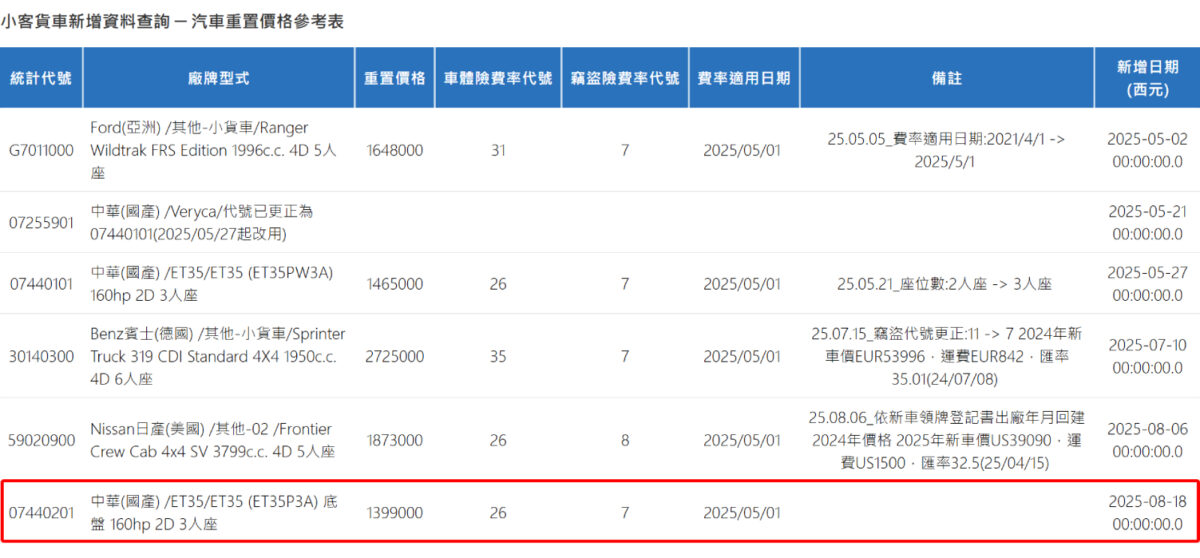The image size is (1200, 558).
Task: Click the replacement price 2725000
Action: (x=394, y=356)
